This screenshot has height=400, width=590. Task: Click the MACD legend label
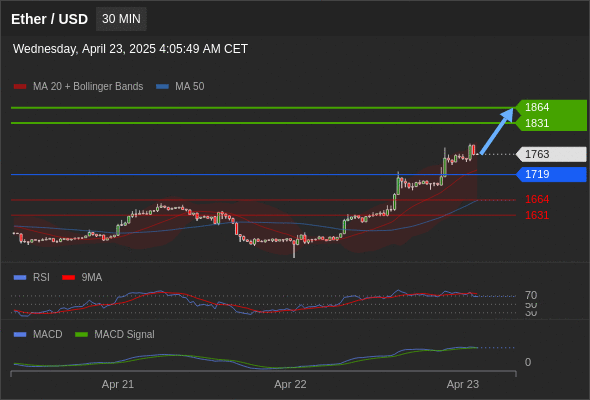coord(48,335)
